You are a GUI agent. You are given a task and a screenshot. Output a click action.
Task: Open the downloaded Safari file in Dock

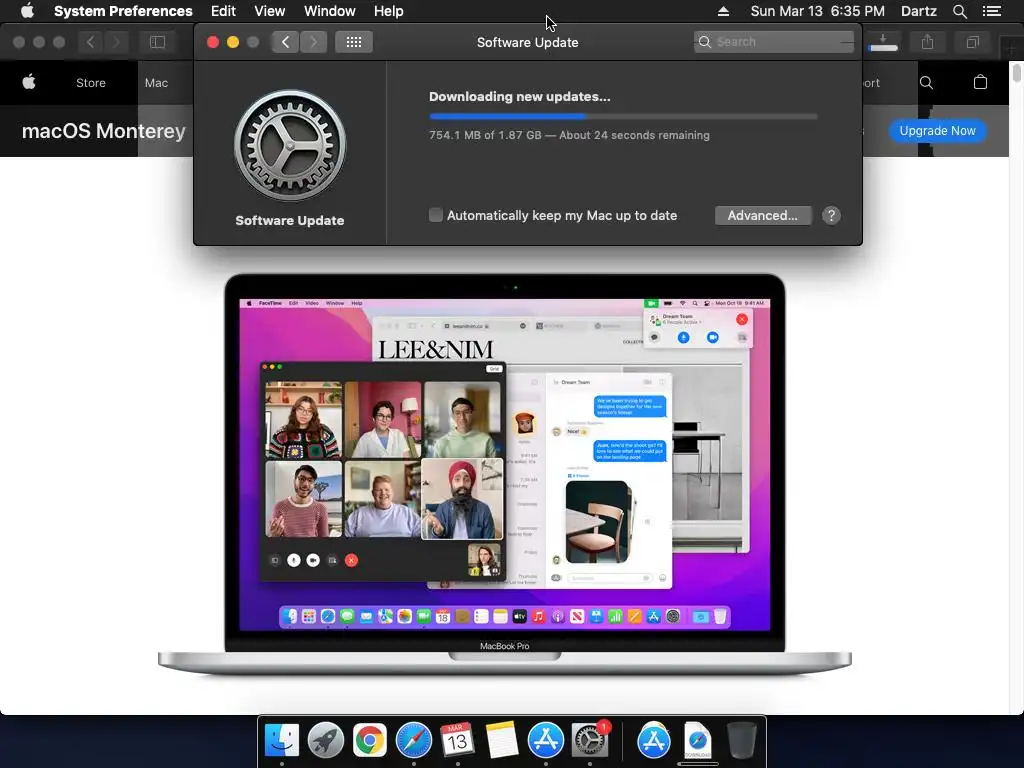[x=697, y=741]
